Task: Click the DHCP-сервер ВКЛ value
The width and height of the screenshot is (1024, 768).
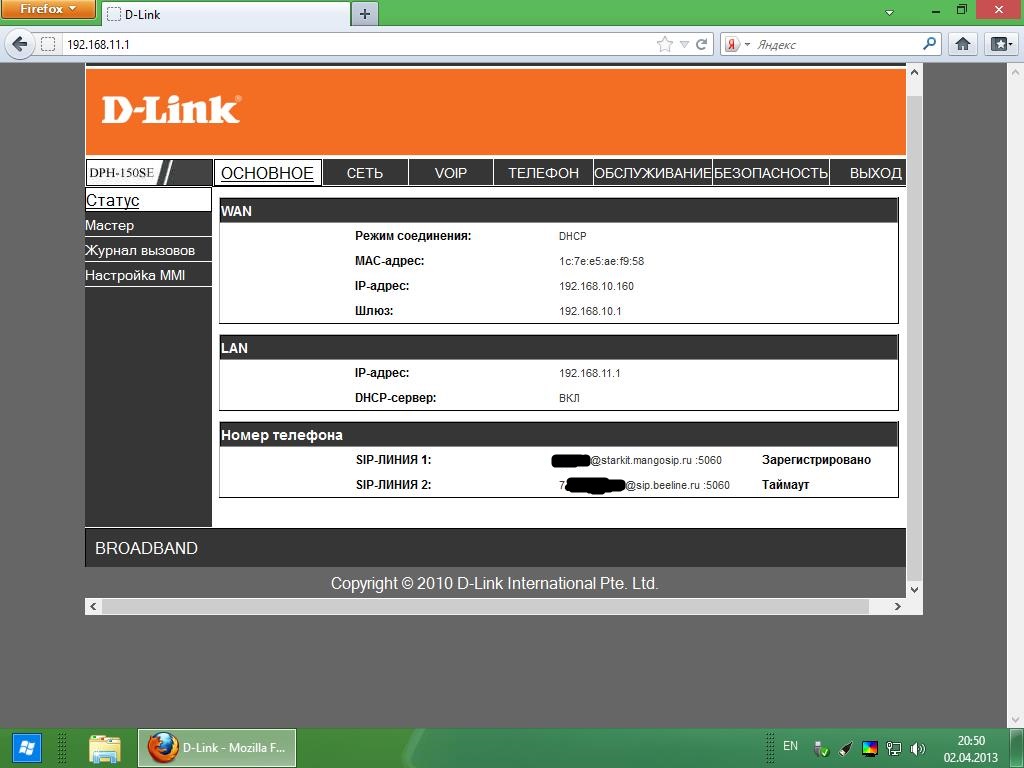Action: 569,398
